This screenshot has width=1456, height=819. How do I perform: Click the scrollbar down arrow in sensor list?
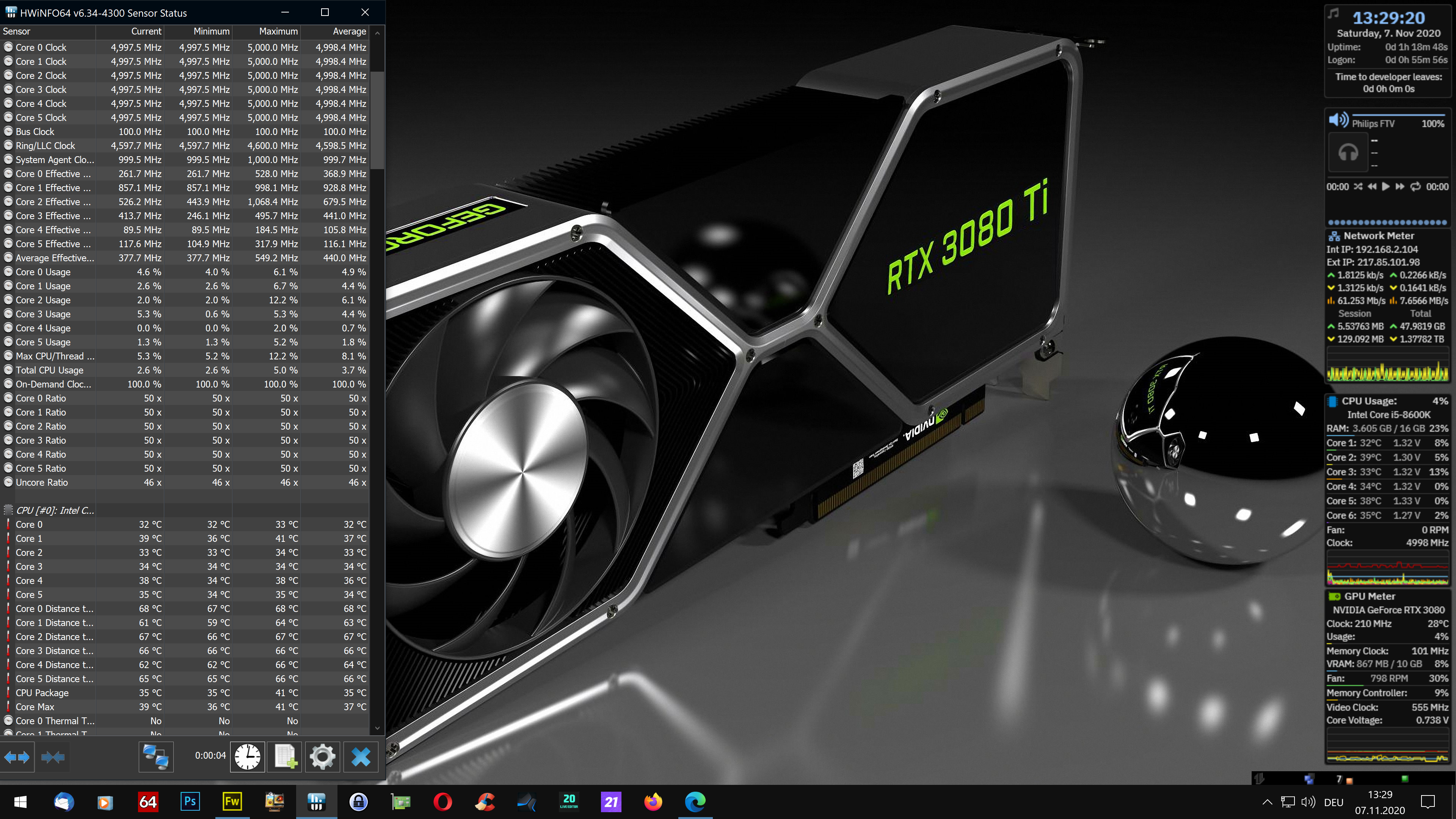(377, 728)
